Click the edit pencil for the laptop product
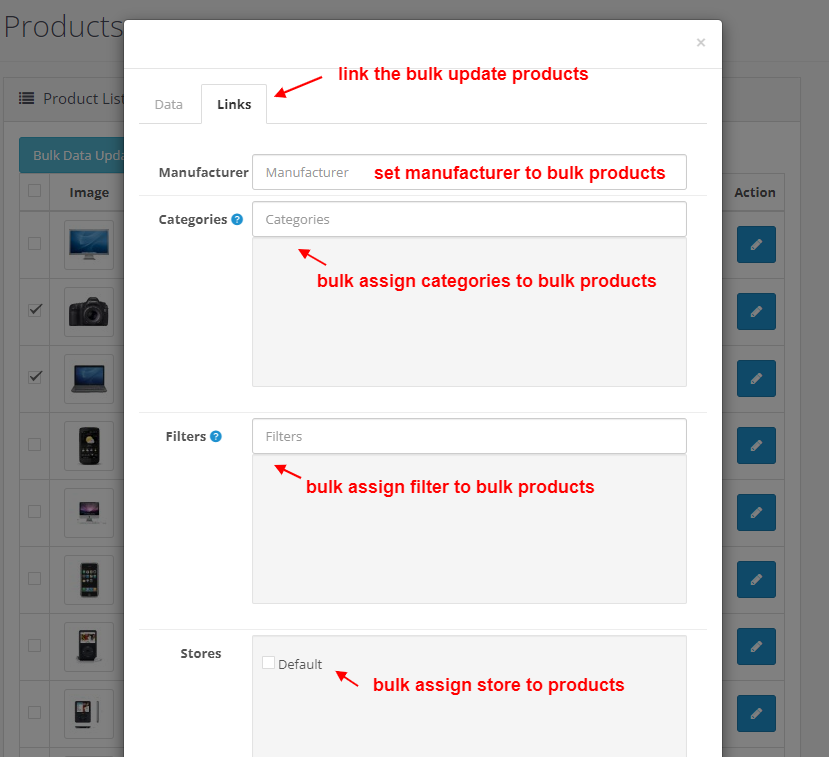This screenshot has height=757, width=829. (756, 378)
